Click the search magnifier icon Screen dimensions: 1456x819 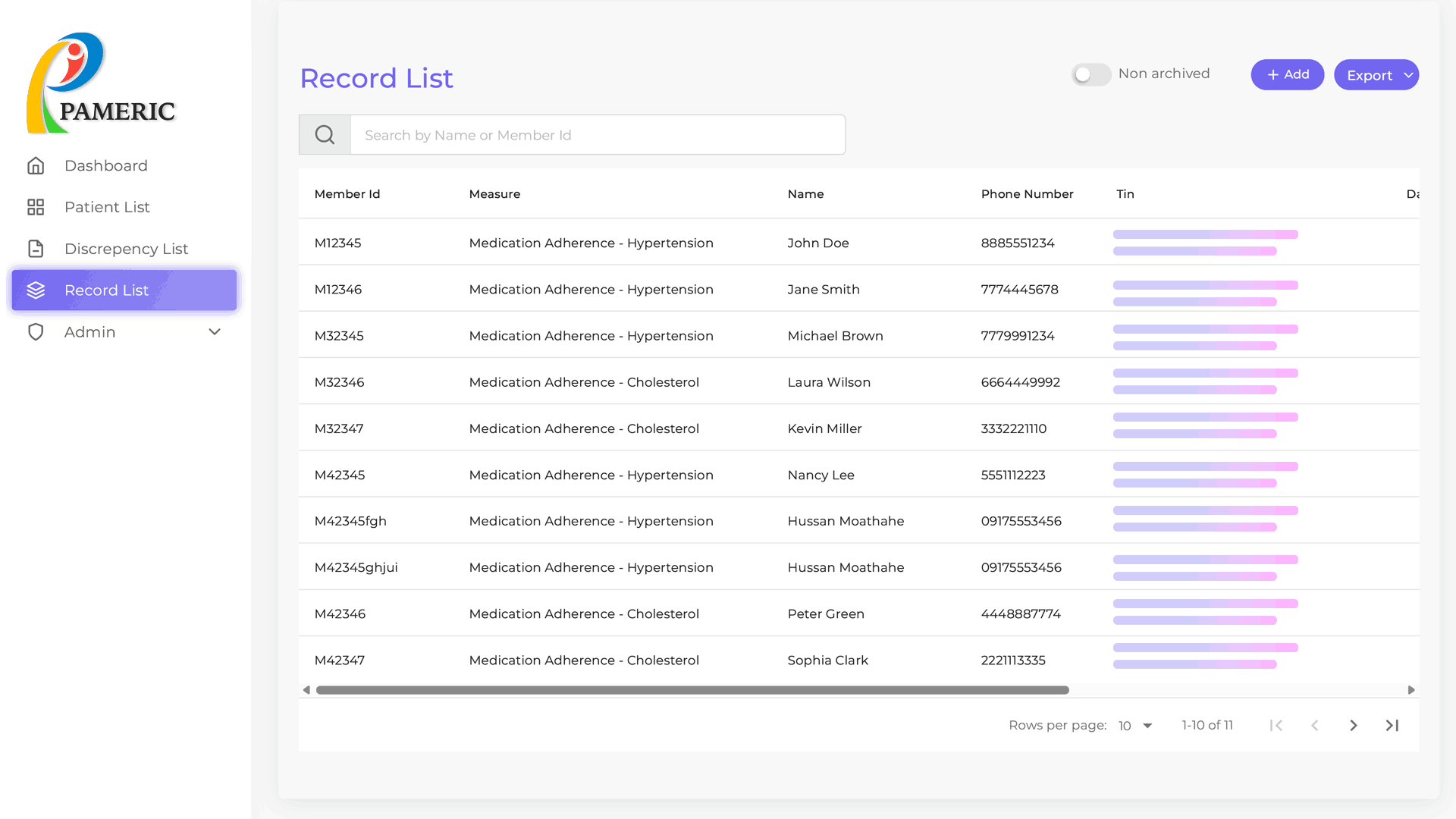tap(325, 135)
